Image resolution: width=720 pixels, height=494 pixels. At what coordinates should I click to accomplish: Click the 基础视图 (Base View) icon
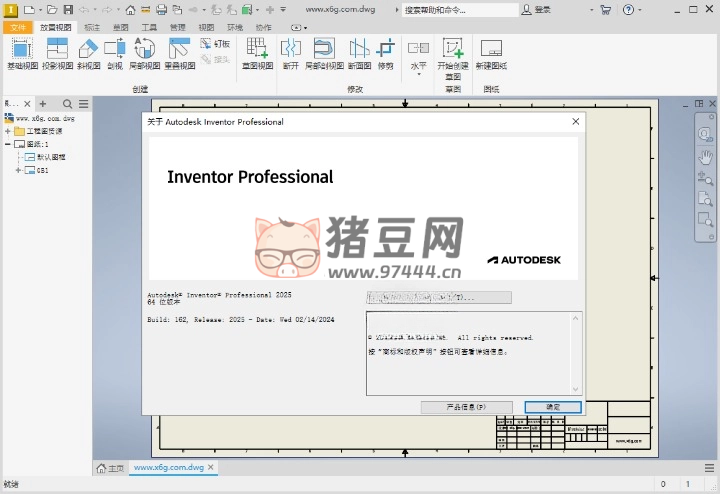[x=21, y=51]
